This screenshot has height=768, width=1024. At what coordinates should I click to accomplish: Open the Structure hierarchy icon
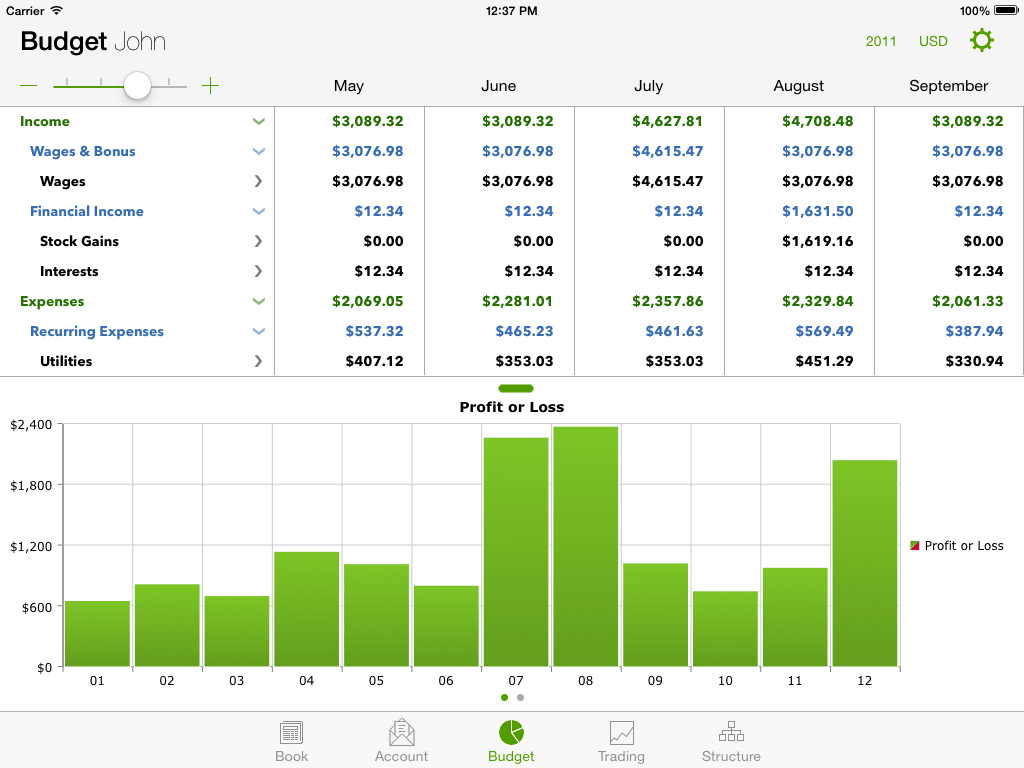[x=731, y=733]
